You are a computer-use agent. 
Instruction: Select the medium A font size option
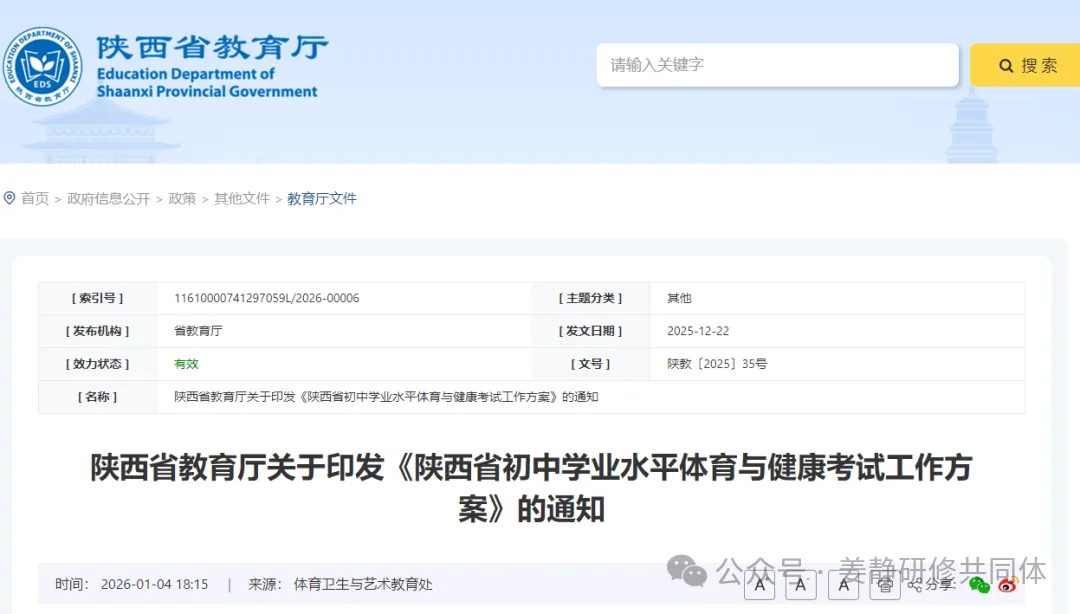800,585
